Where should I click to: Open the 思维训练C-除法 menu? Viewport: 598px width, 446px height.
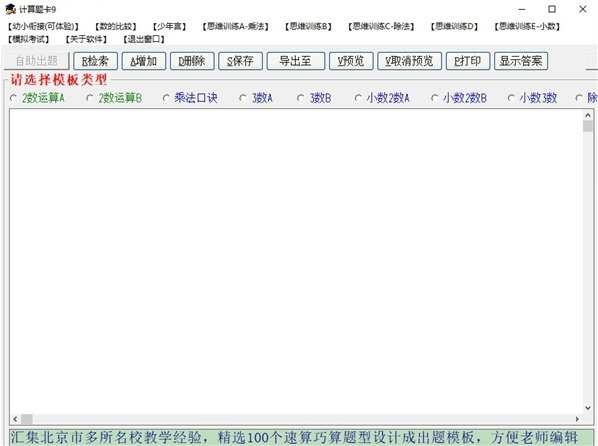point(381,26)
